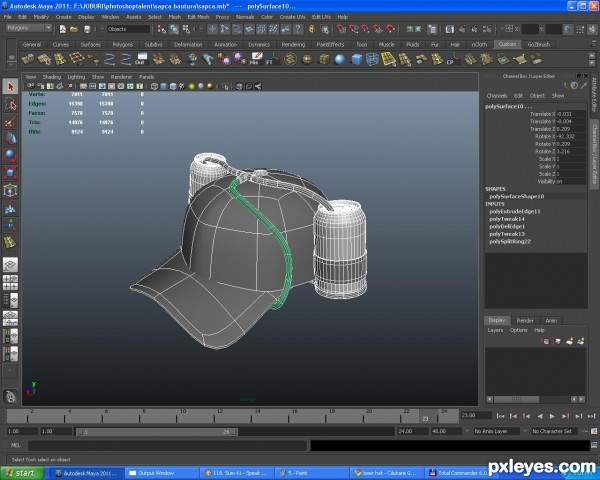The width and height of the screenshot is (600, 480).
Task: Click the layer editor horizontal scrollbar
Action: pos(516,399)
